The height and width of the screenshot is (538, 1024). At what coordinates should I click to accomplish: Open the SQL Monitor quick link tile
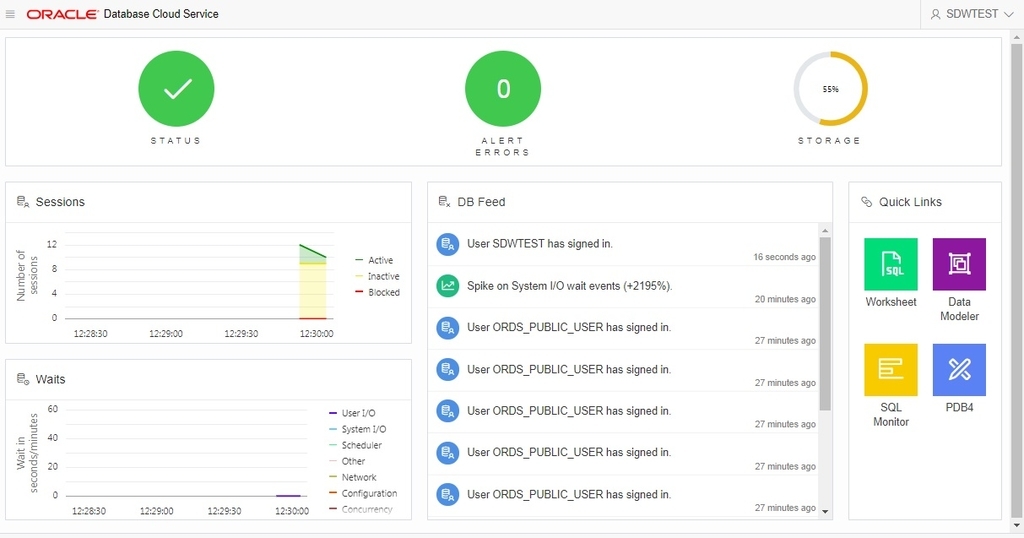[x=891, y=370]
